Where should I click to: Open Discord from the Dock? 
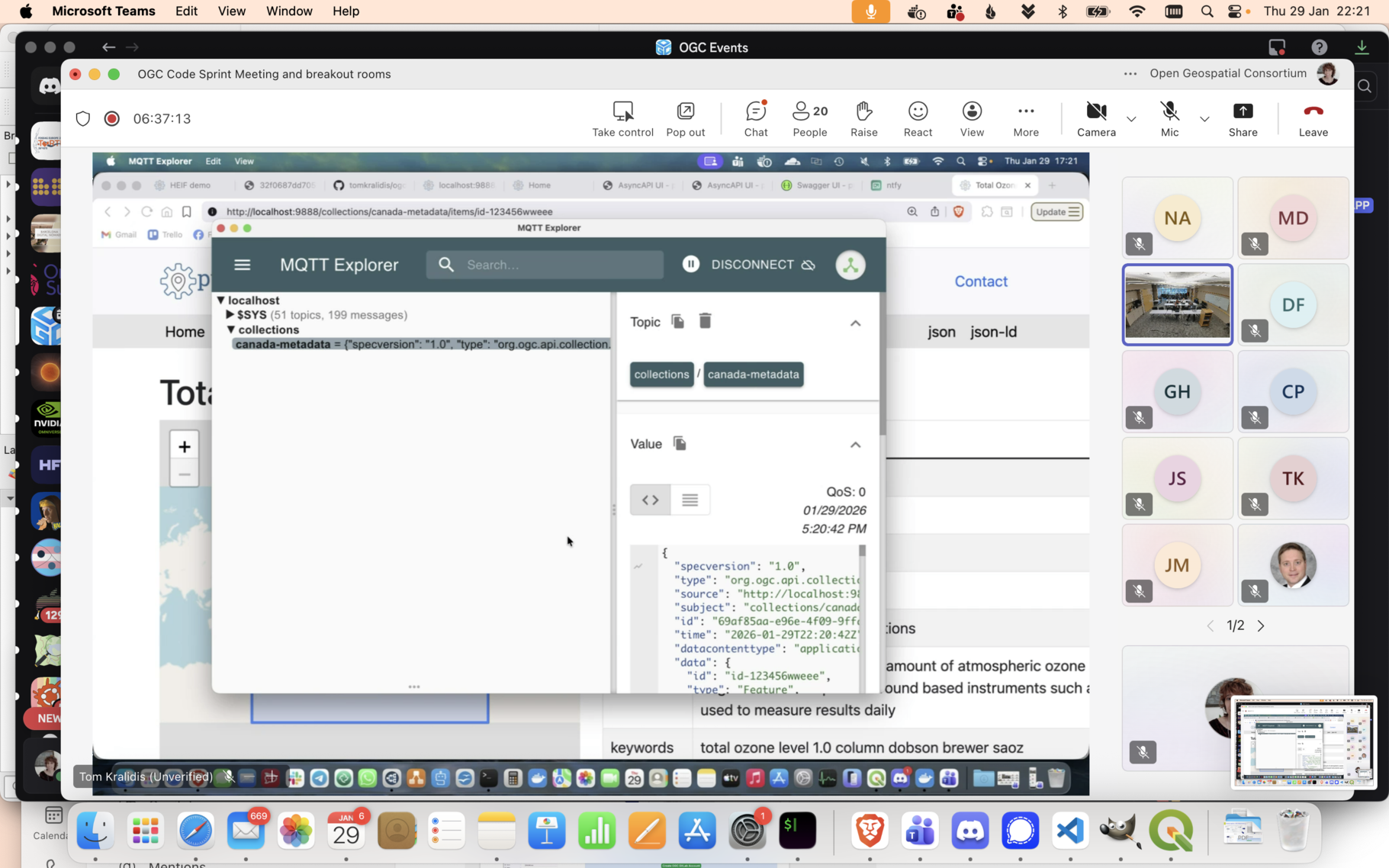pyautogui.click(x=970, y=831)
